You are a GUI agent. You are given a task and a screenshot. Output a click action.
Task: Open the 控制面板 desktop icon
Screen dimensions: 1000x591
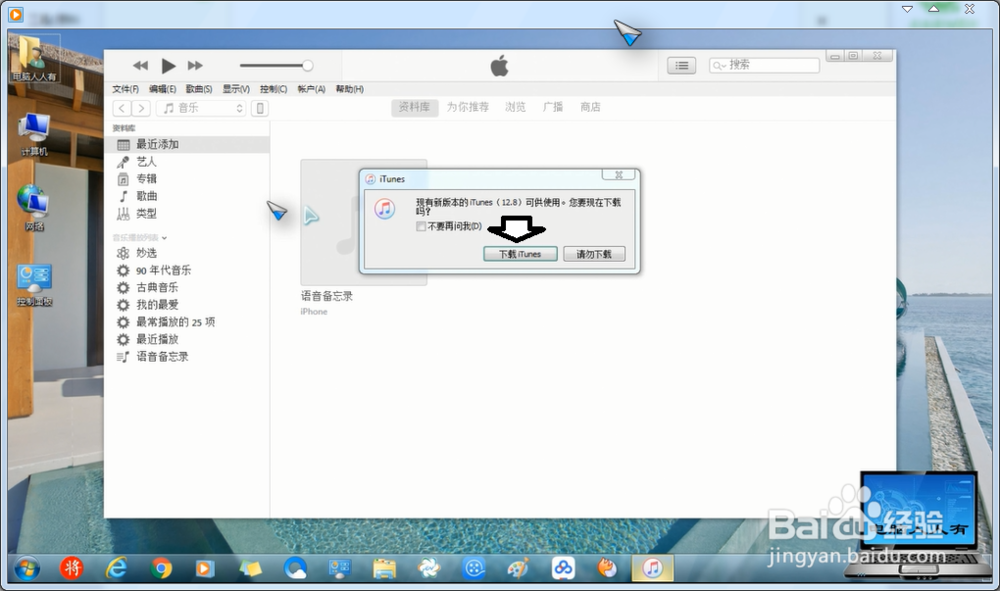[34, 285]
